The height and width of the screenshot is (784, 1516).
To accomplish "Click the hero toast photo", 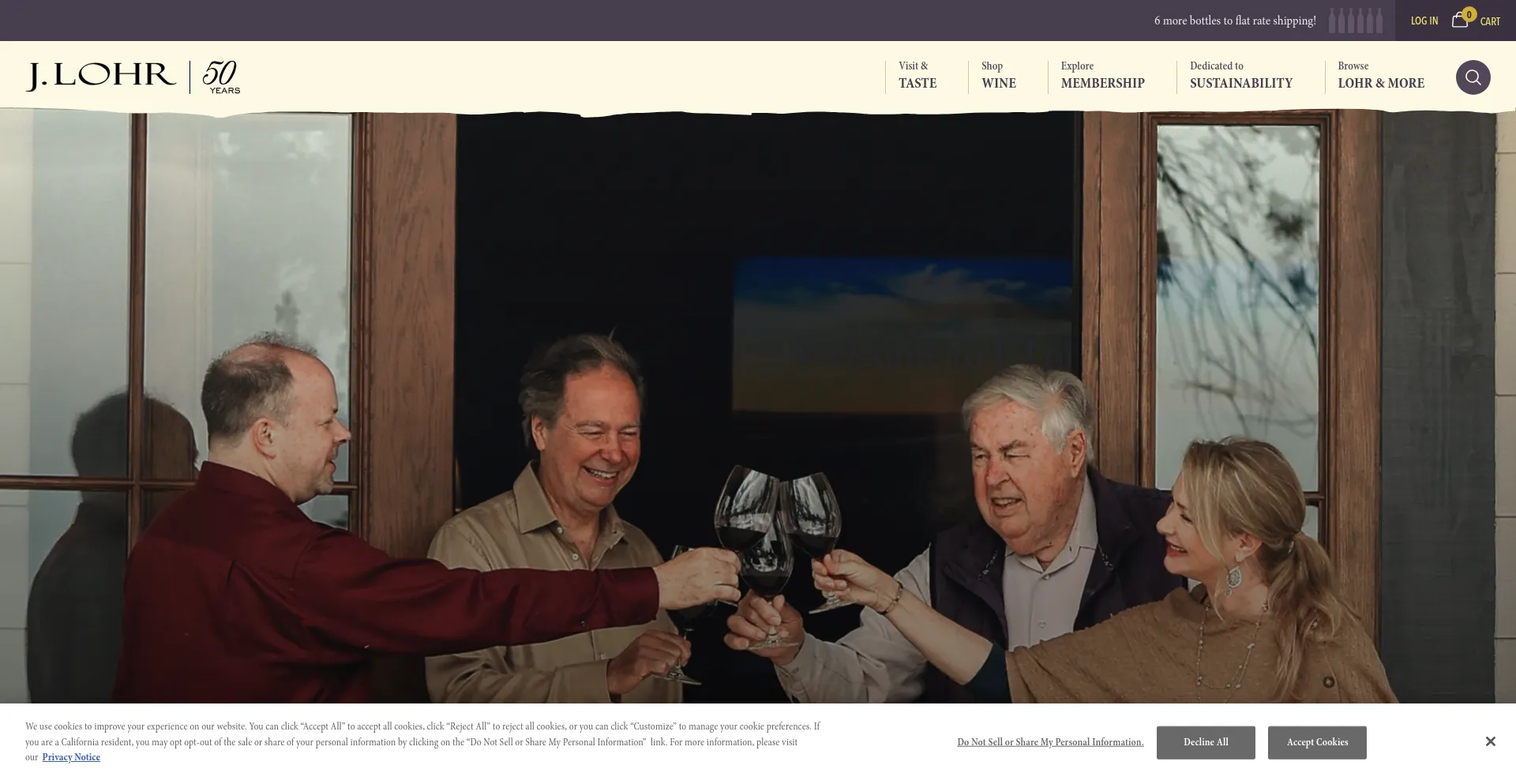I will click(x=758, y=407).
